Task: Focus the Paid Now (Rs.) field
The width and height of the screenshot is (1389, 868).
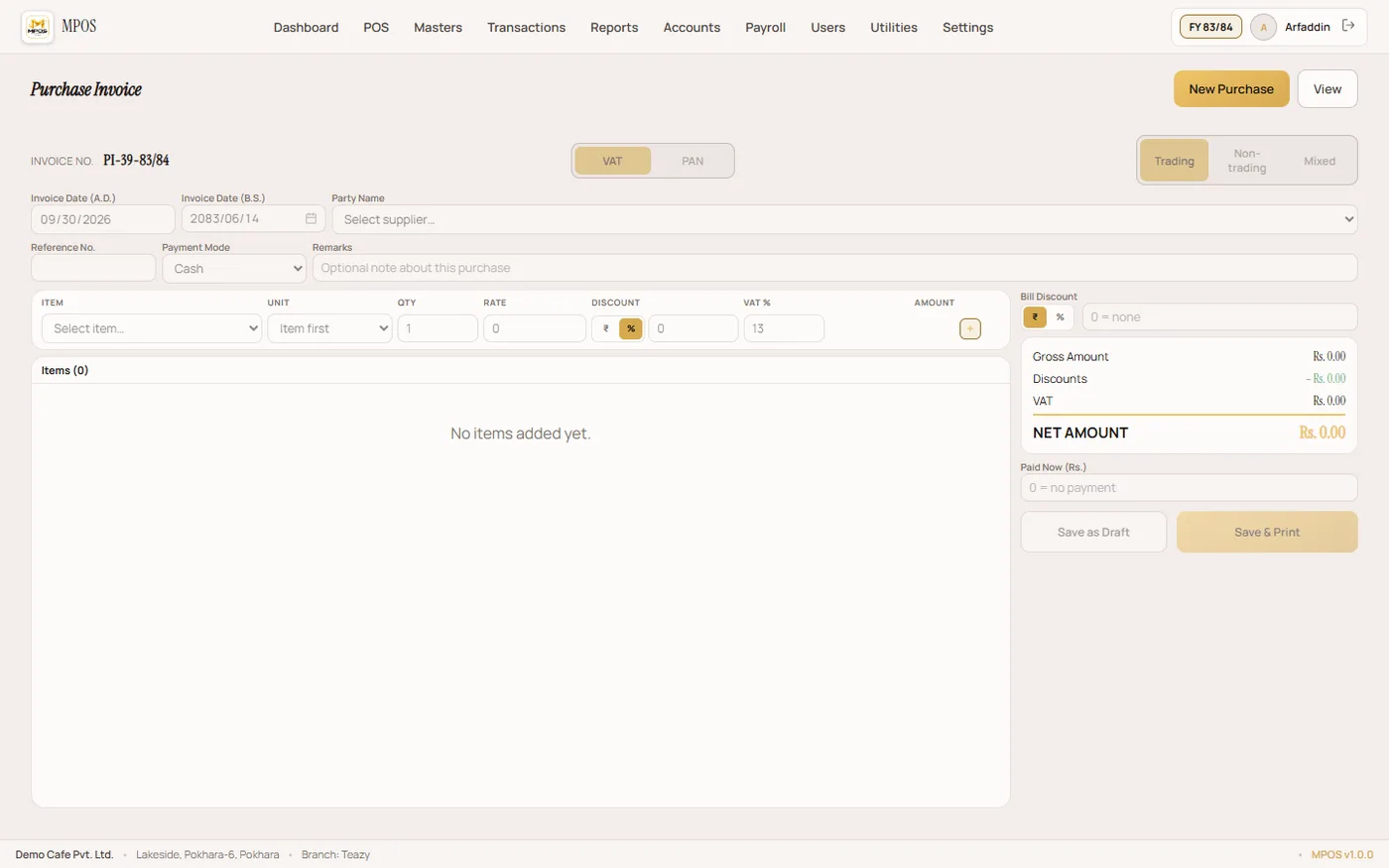Action: click(1189, 488)
